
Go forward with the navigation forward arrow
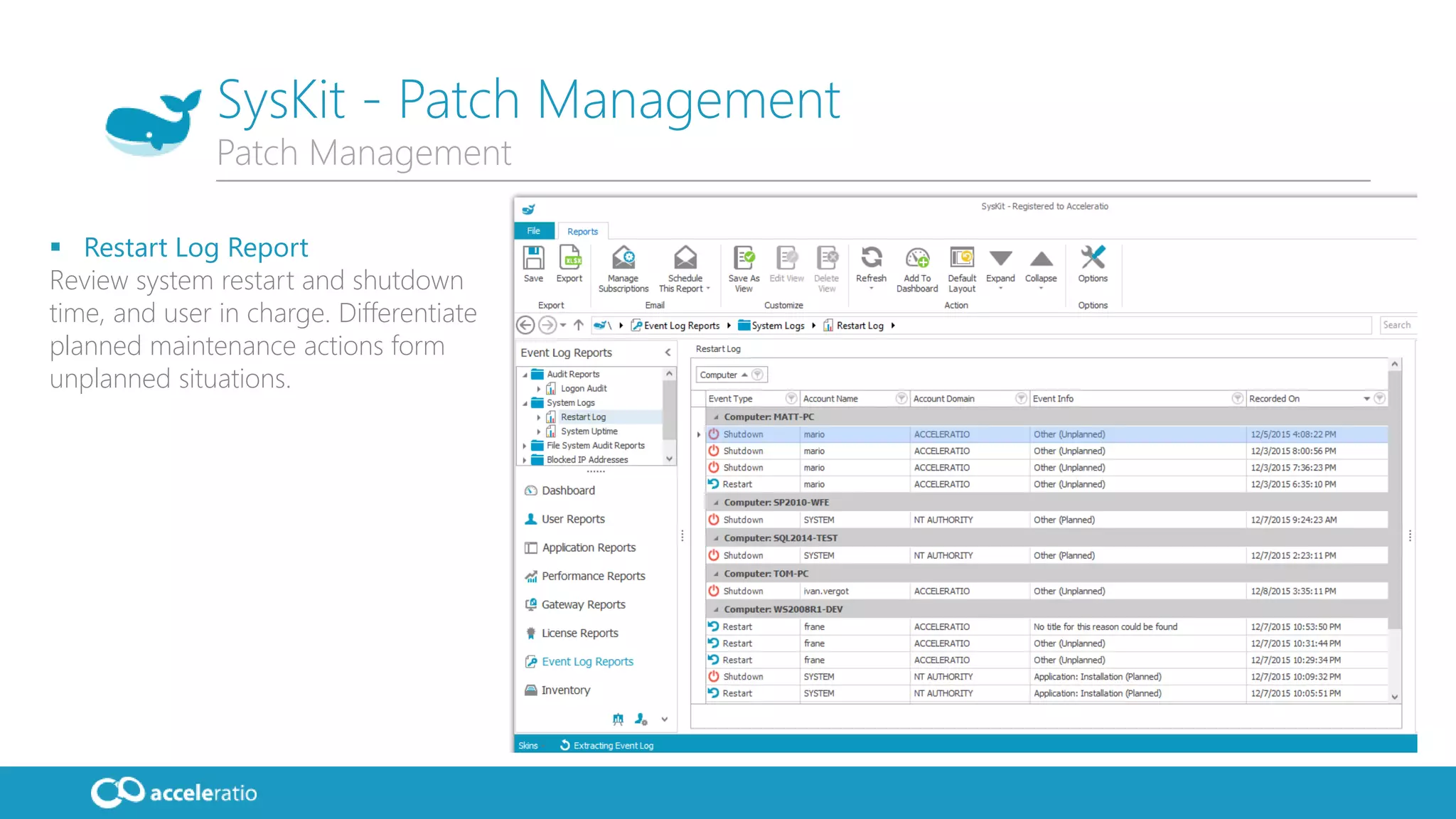(547, 325)
